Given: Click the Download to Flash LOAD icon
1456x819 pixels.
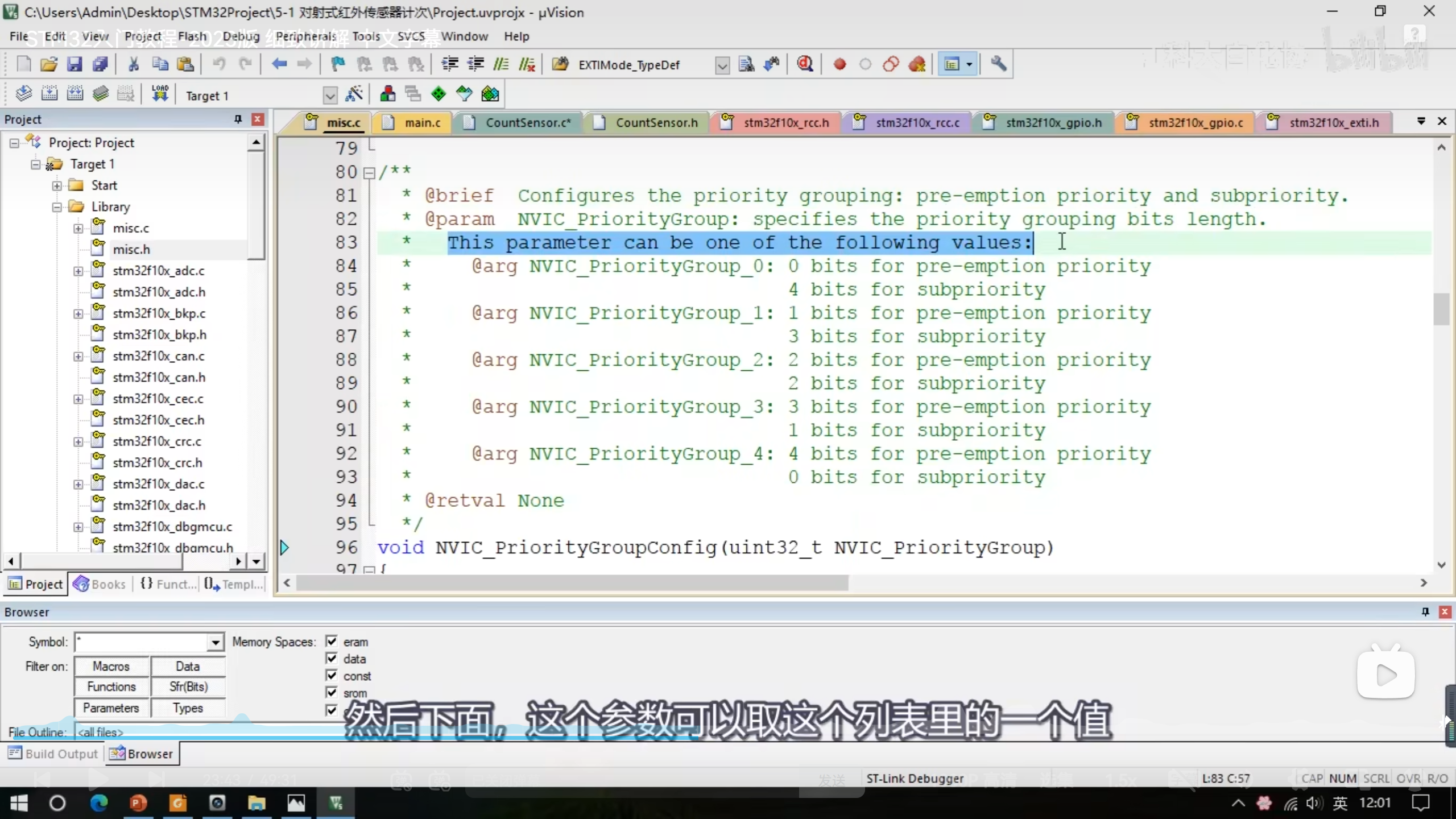Looking at the screenshot, I should coord(160,94).
